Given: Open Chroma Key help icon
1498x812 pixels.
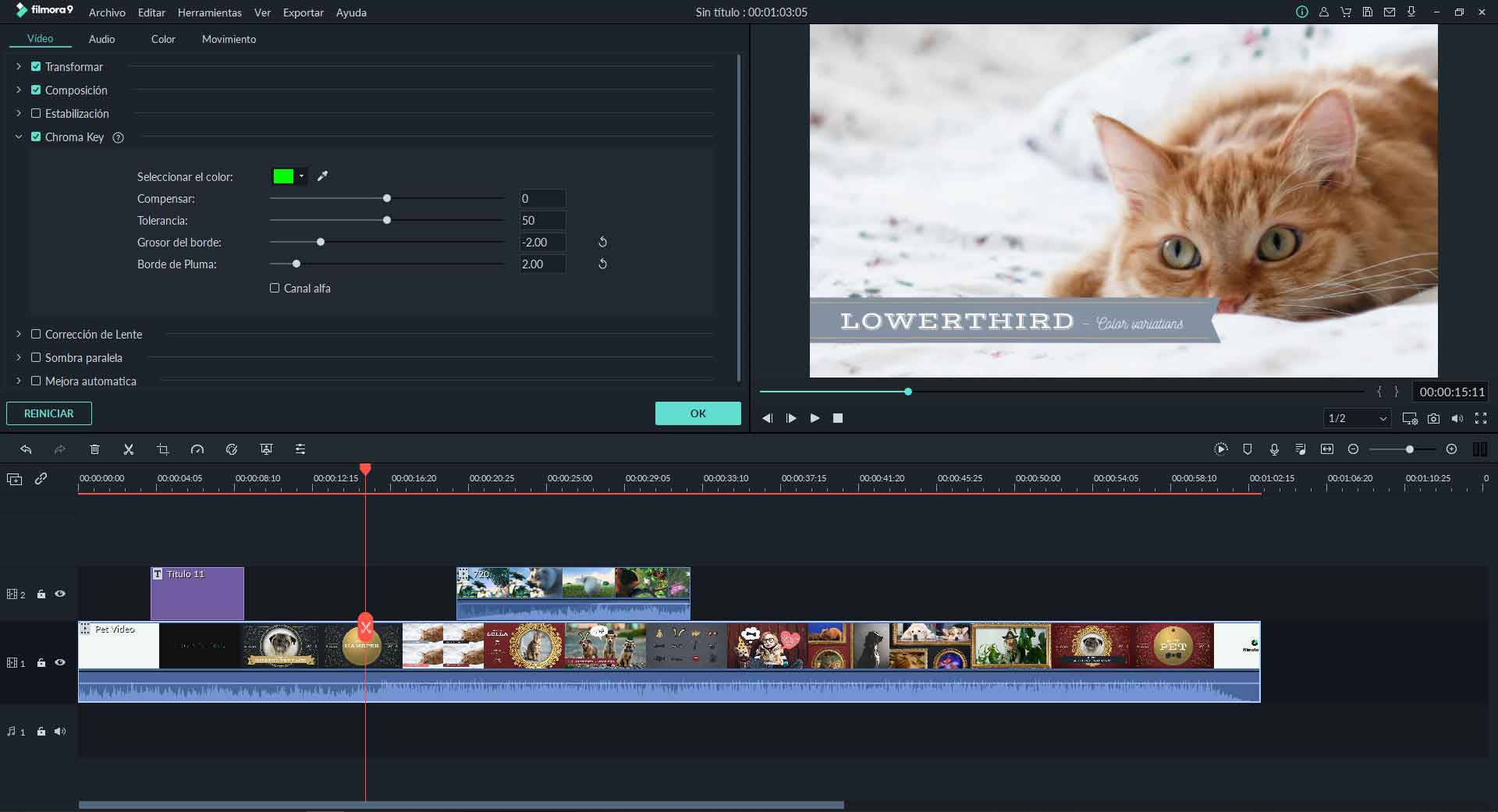Looking at the screenshot, I should pos(119,137).
